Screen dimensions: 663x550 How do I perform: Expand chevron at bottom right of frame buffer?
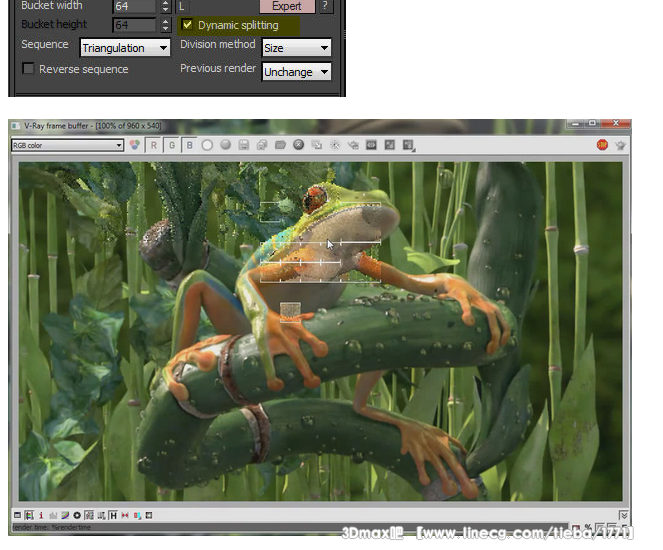(624, 515)
